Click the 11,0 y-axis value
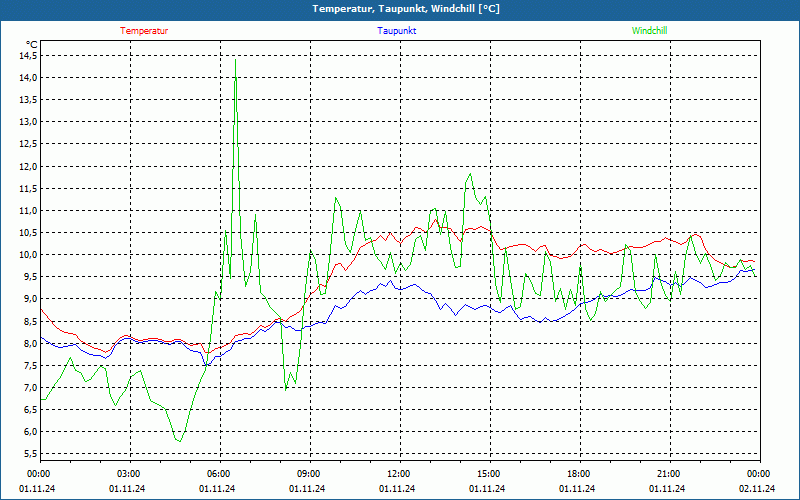The height and width of the screenshot is (500, 800). point(29,210)
